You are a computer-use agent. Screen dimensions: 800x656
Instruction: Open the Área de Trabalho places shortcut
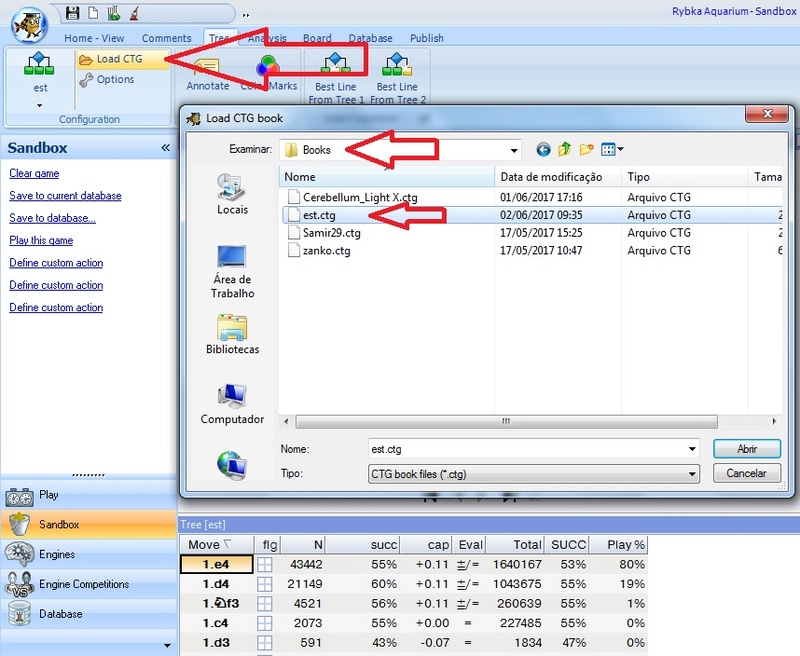point(232,271)
